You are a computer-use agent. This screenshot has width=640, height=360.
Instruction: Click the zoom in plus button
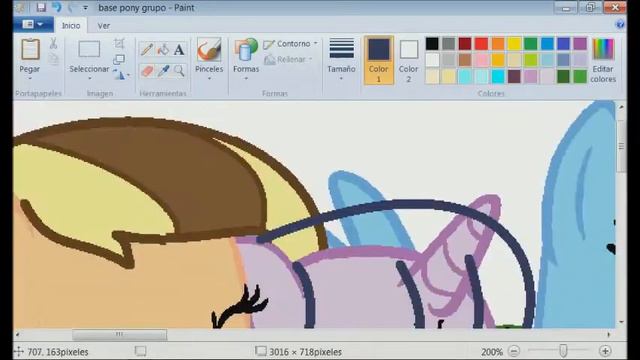click(x=605, y=351)
